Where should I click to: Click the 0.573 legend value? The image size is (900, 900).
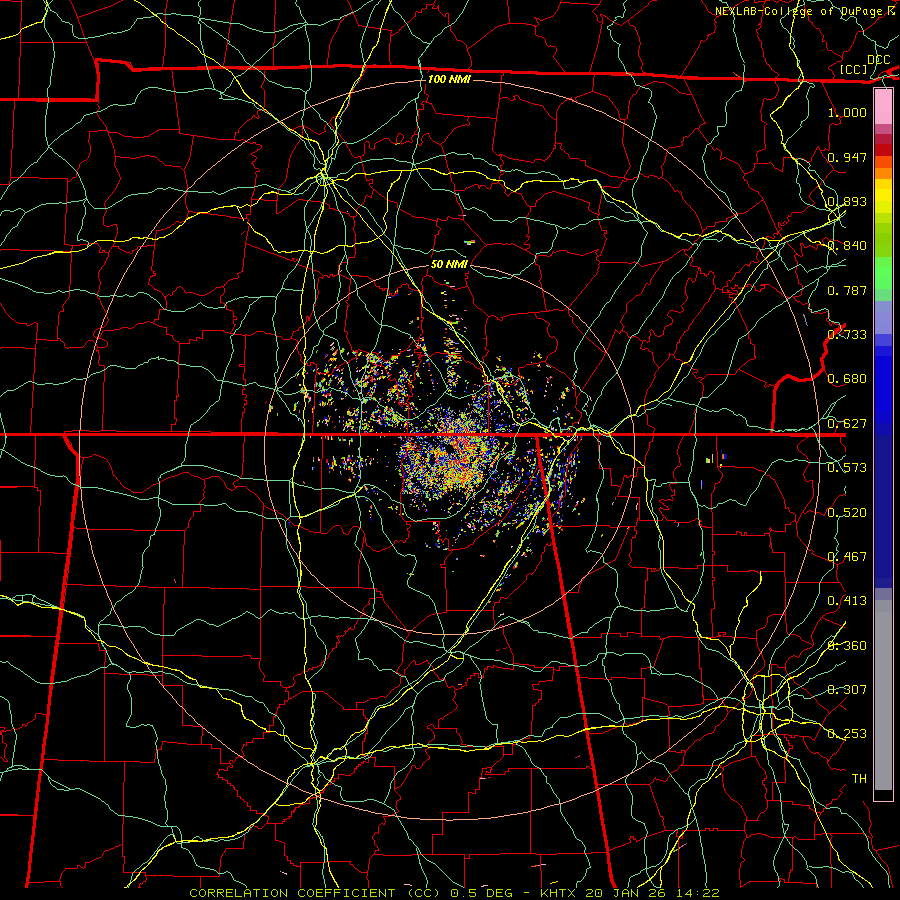[x=847, y=468]
